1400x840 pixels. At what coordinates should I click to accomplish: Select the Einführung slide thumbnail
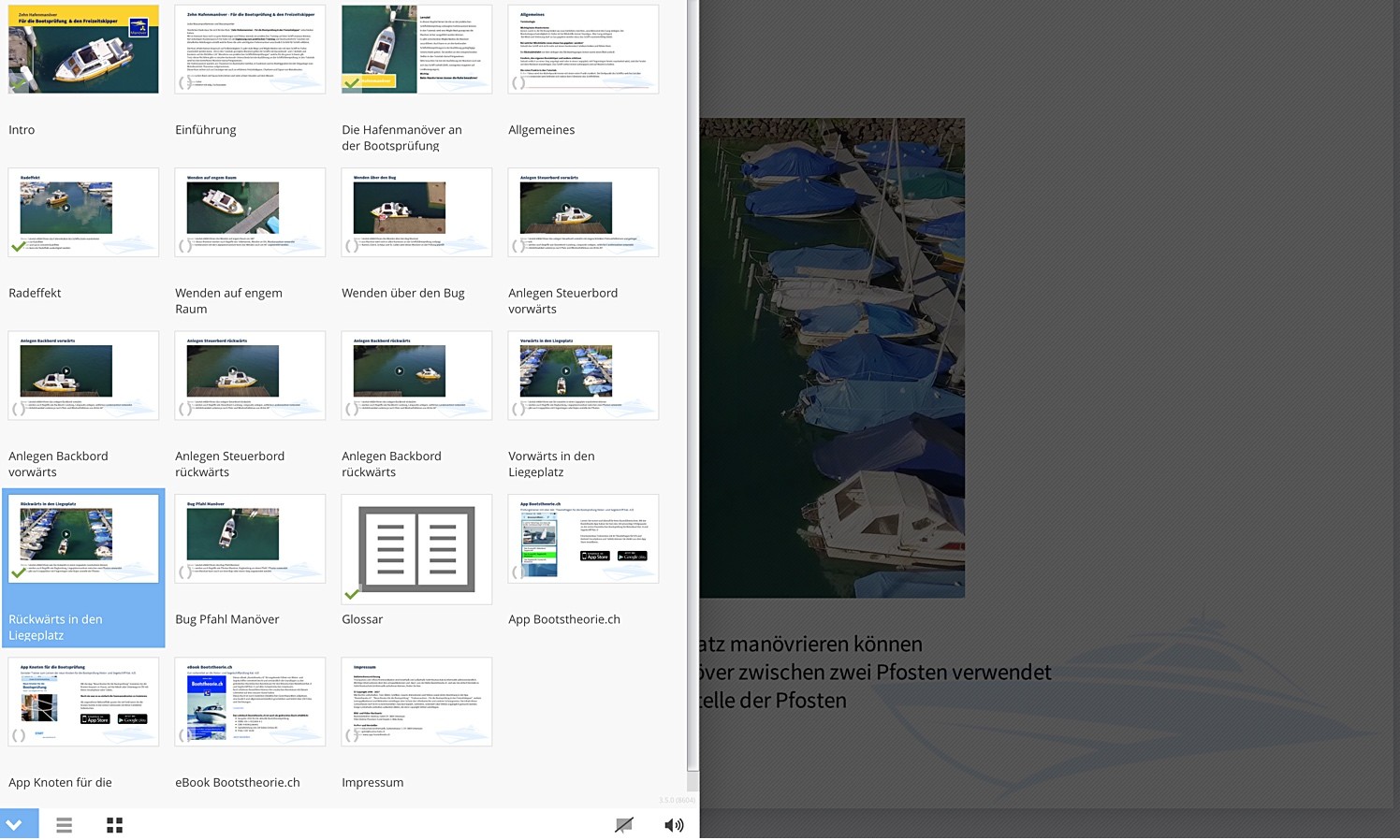[x=250, y=50]
